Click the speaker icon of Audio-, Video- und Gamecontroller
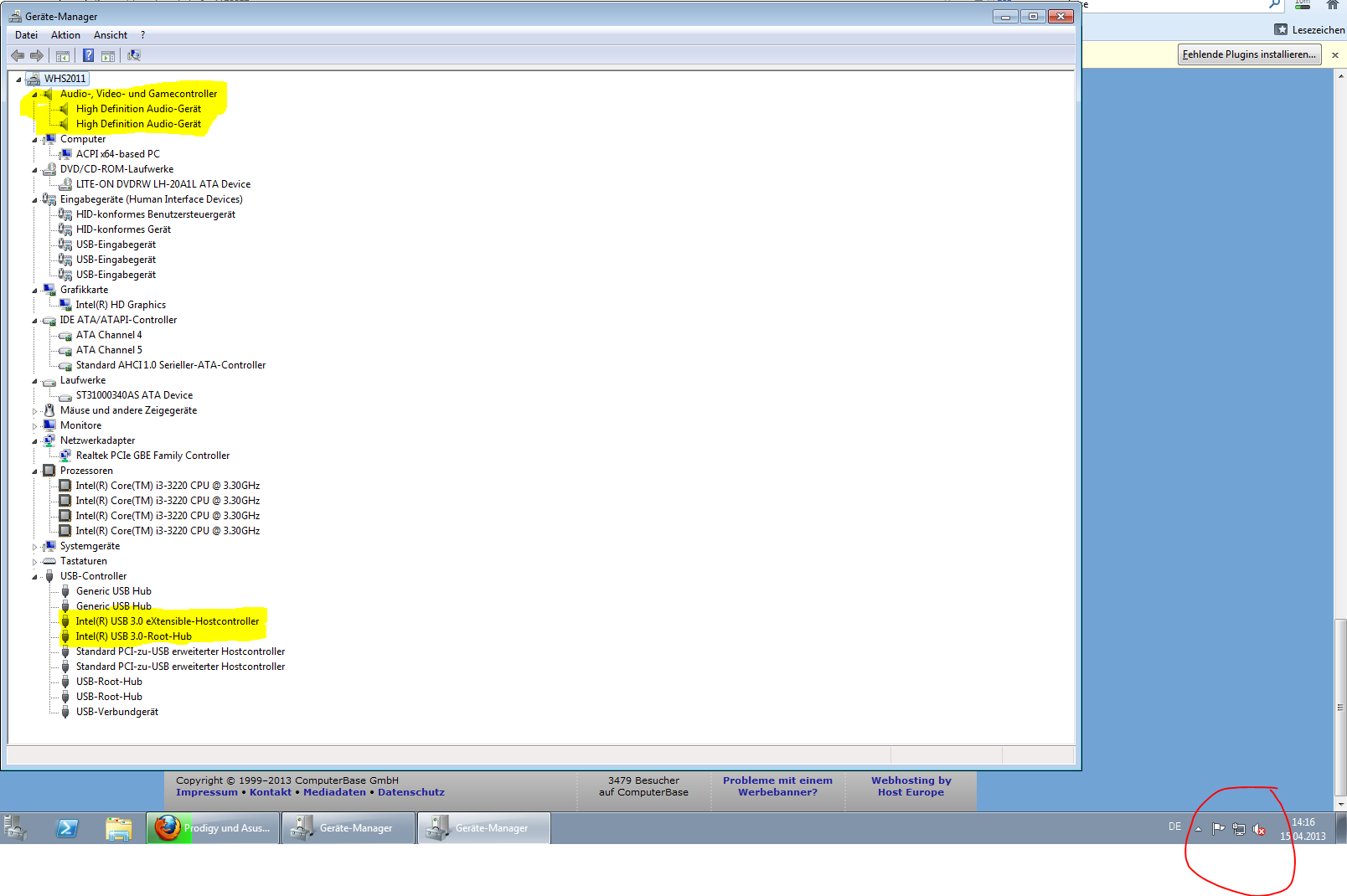The width and height of the screenshot is (1347, 896). 49,94
